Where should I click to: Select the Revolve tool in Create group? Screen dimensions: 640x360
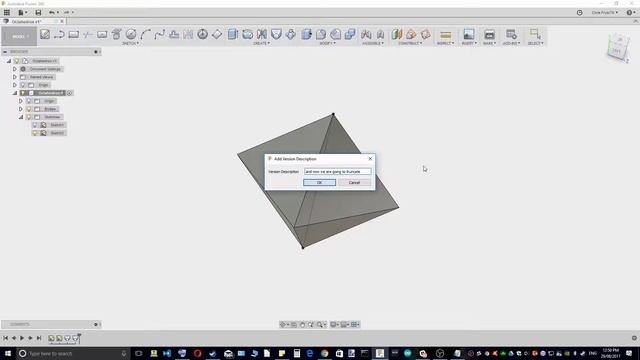click(247, 34)
